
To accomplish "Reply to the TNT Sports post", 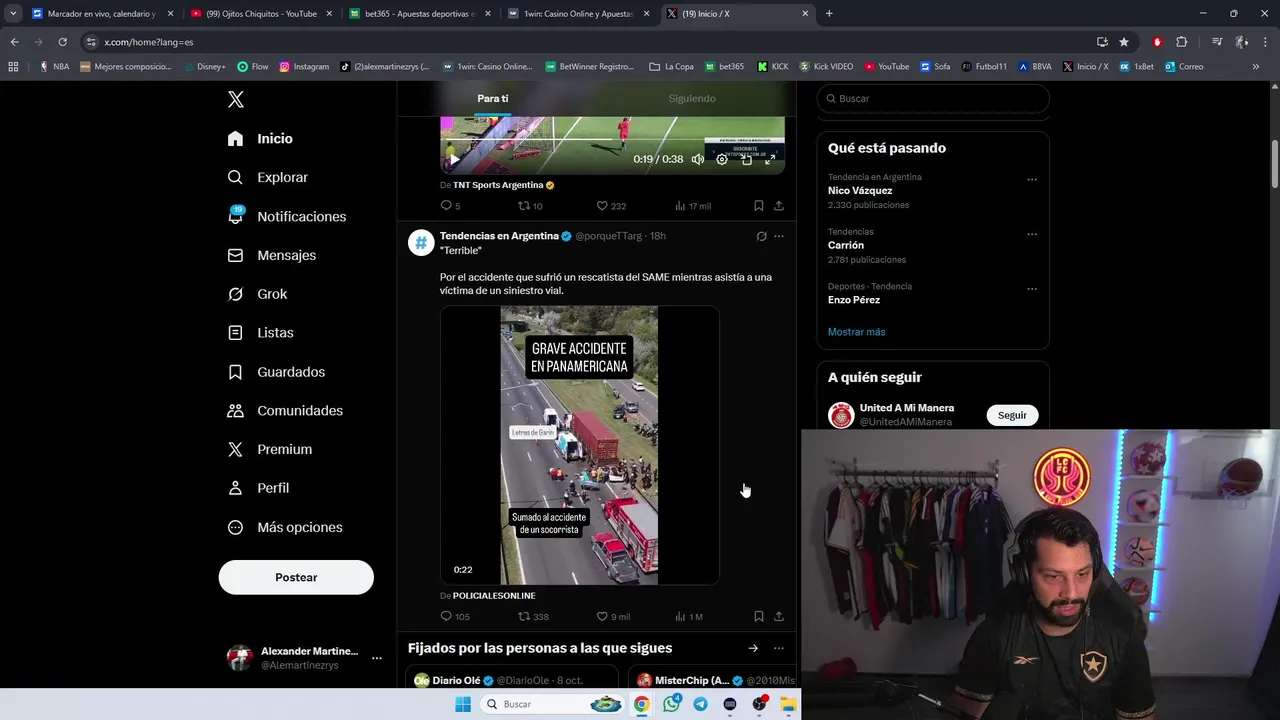I will coord(450,205).
